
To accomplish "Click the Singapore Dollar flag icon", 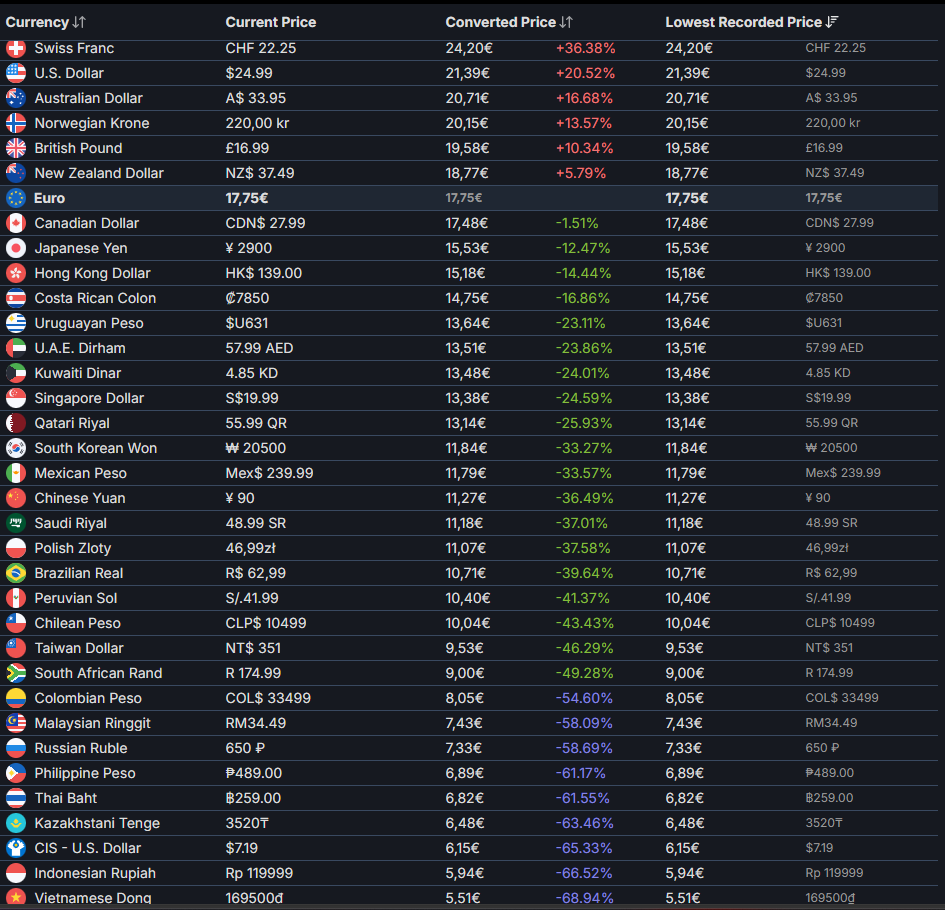I will coord(16,398).
